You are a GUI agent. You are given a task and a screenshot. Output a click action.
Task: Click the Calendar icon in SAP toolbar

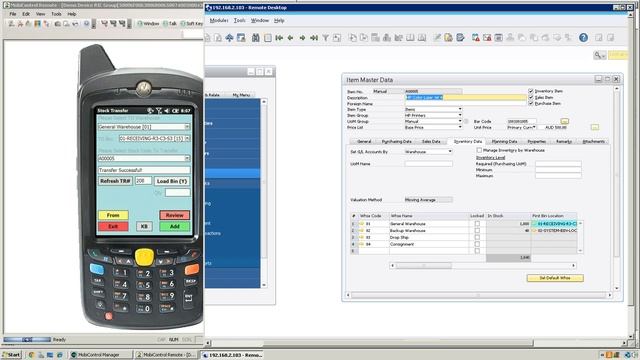498,38
